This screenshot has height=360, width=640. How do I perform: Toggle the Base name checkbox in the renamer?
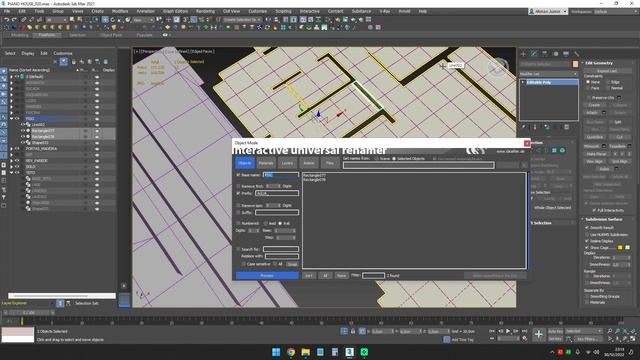(x=238, y=175)
